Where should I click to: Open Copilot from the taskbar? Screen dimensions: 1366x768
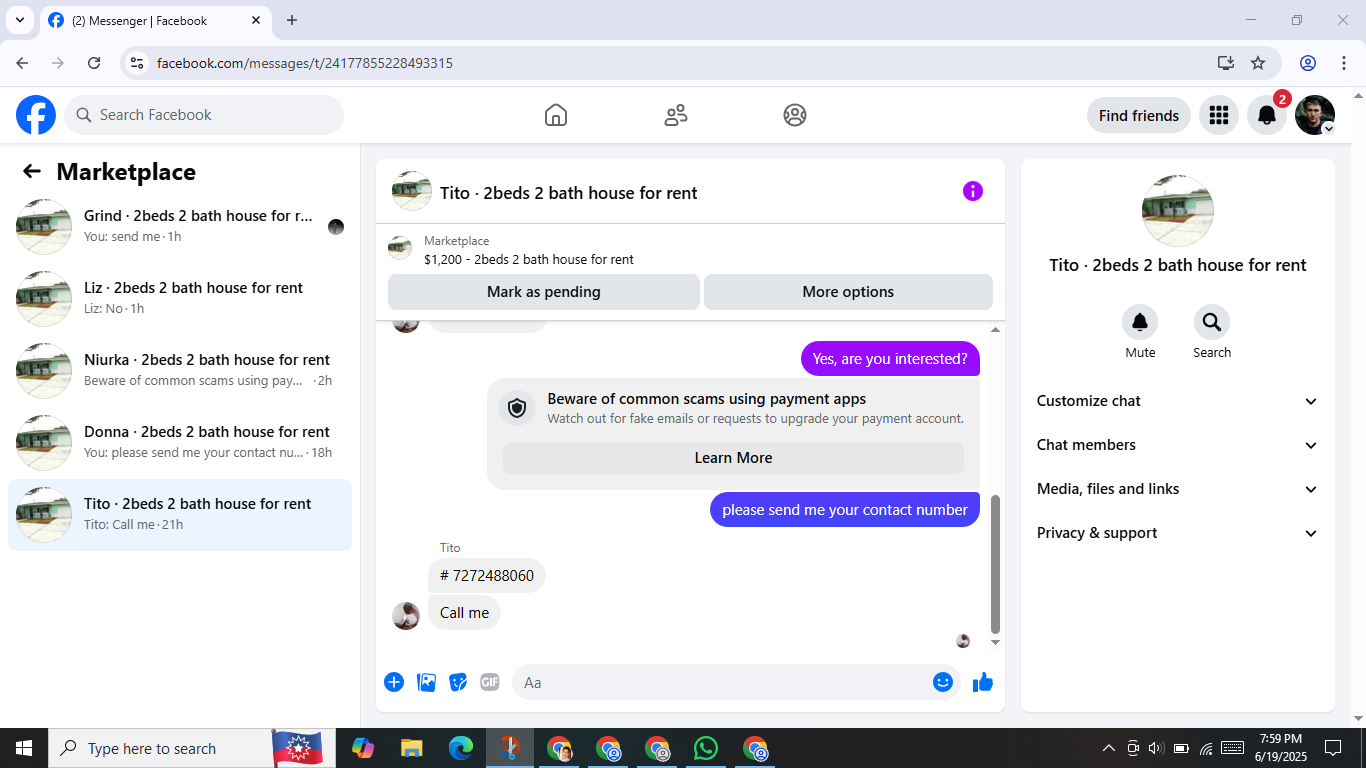point(362,748)
